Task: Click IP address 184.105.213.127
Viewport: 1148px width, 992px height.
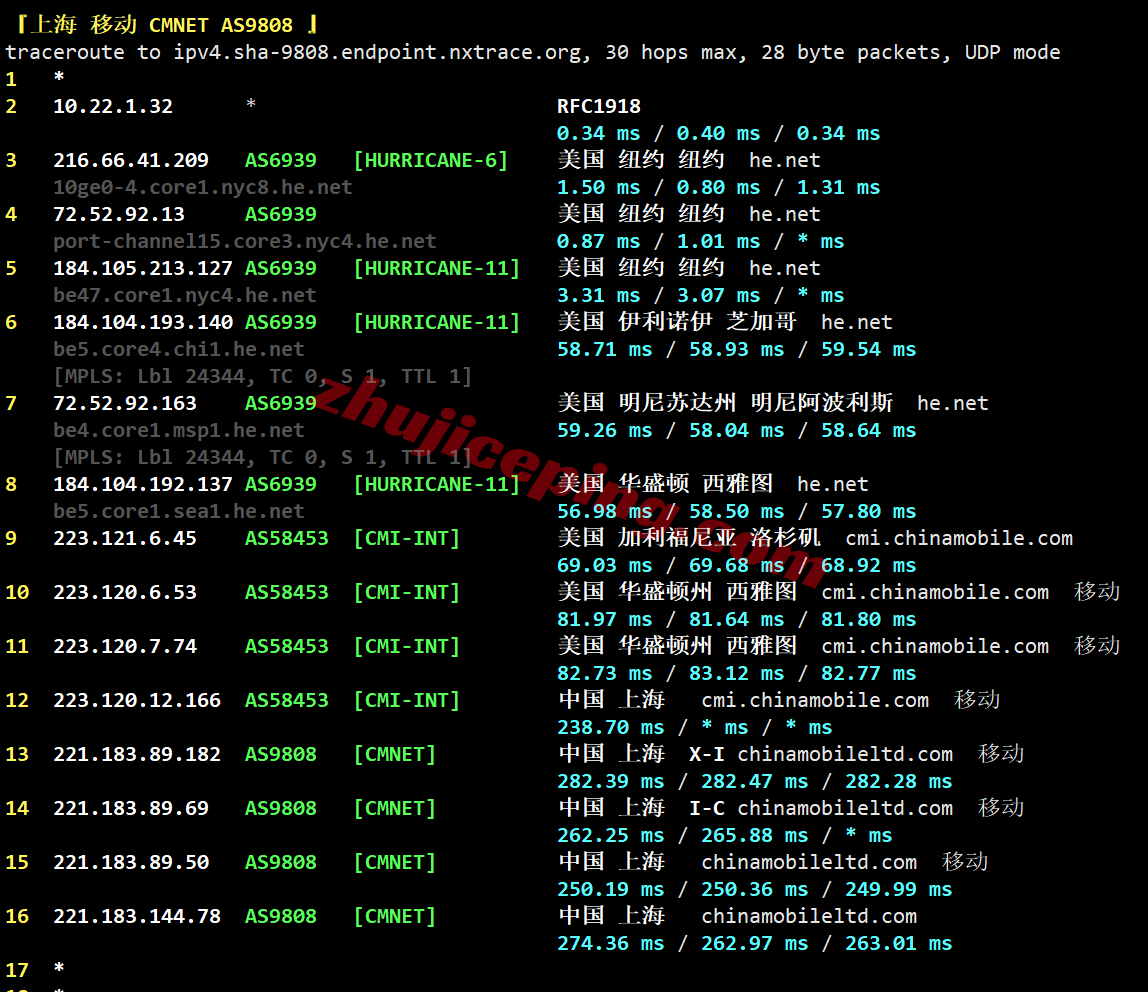Action: (x=143, y=269)
